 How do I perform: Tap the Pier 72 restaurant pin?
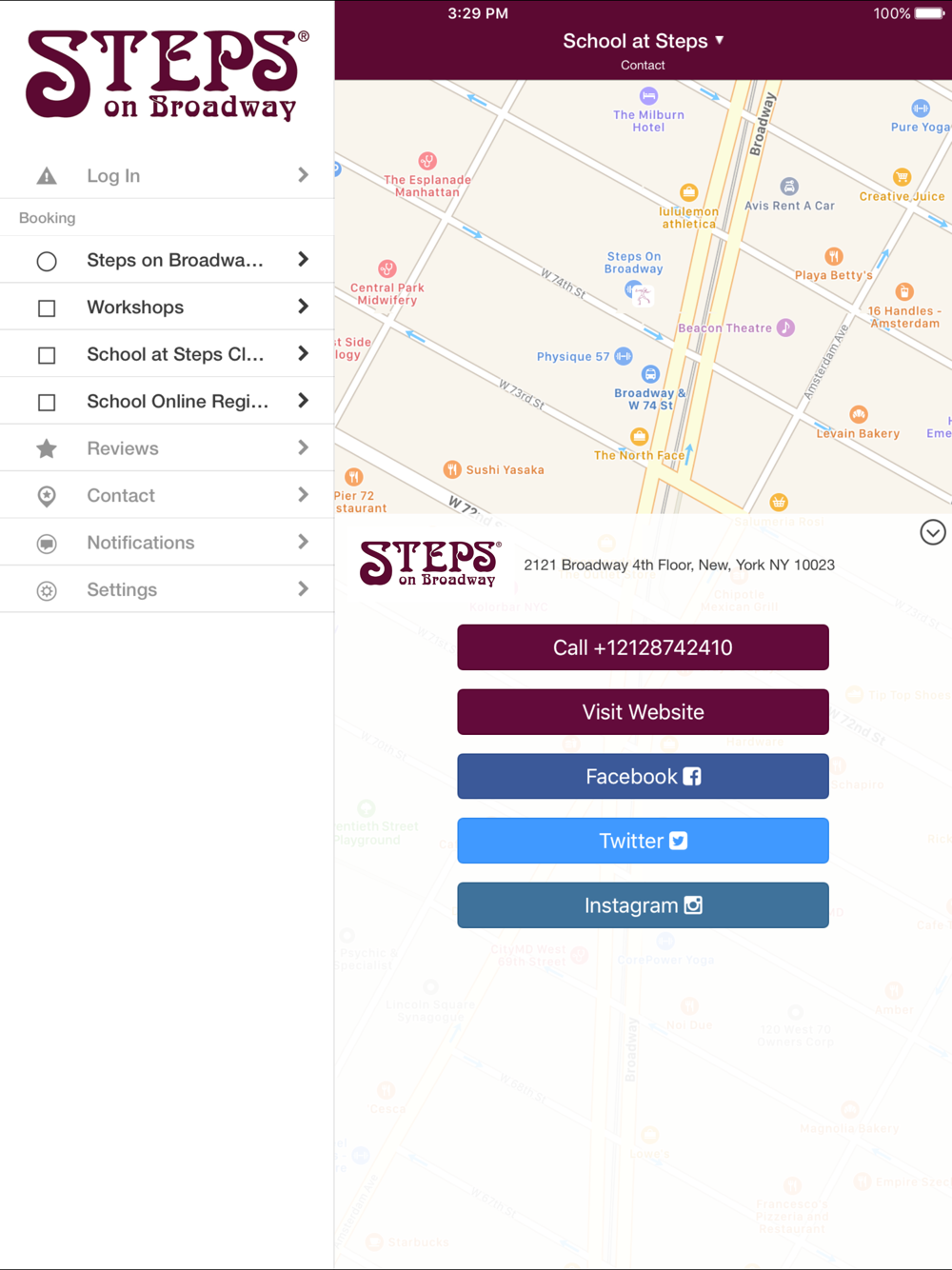point(353,476)
